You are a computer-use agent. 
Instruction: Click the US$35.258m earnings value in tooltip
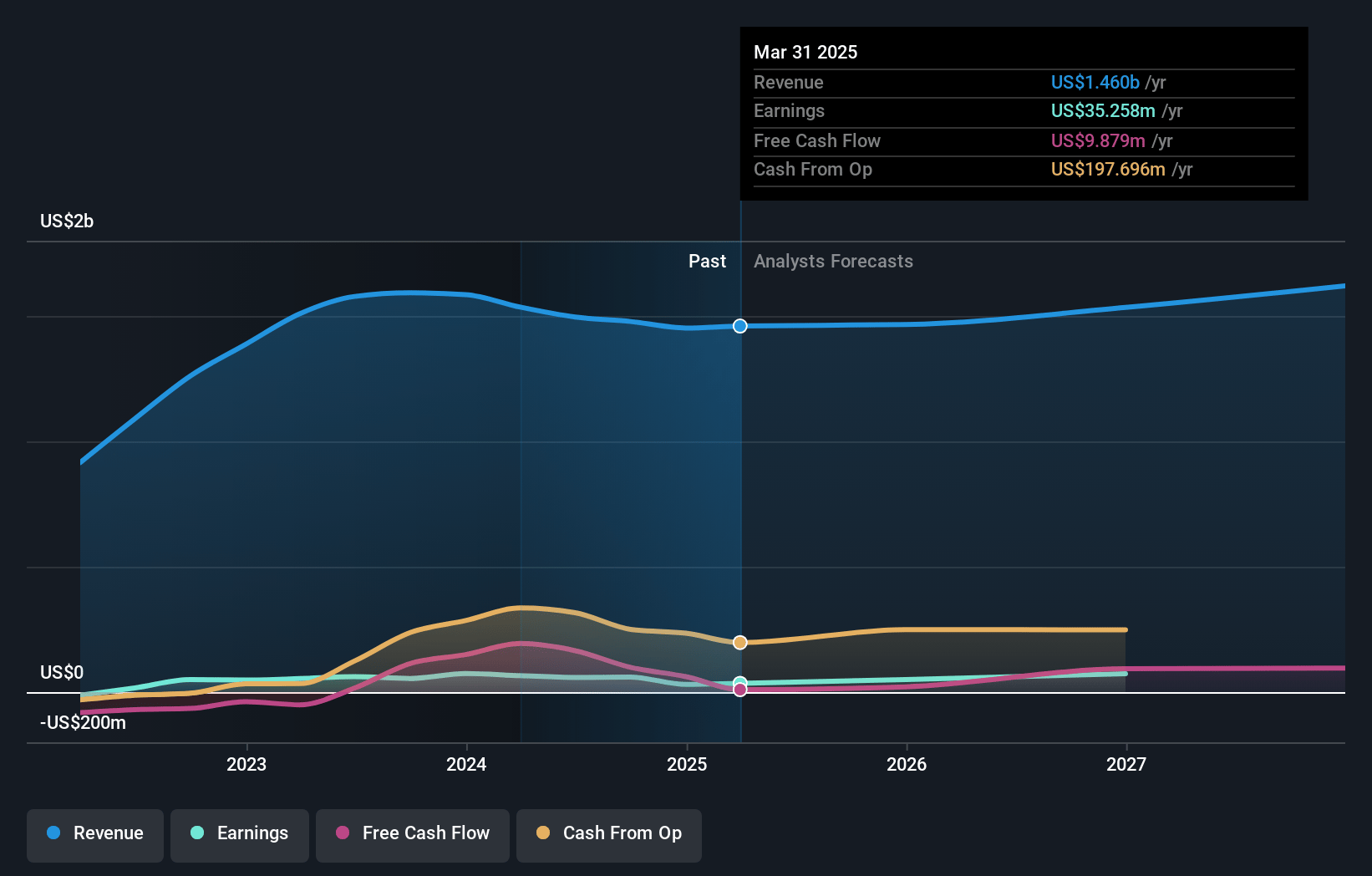tap(1103, 110)
